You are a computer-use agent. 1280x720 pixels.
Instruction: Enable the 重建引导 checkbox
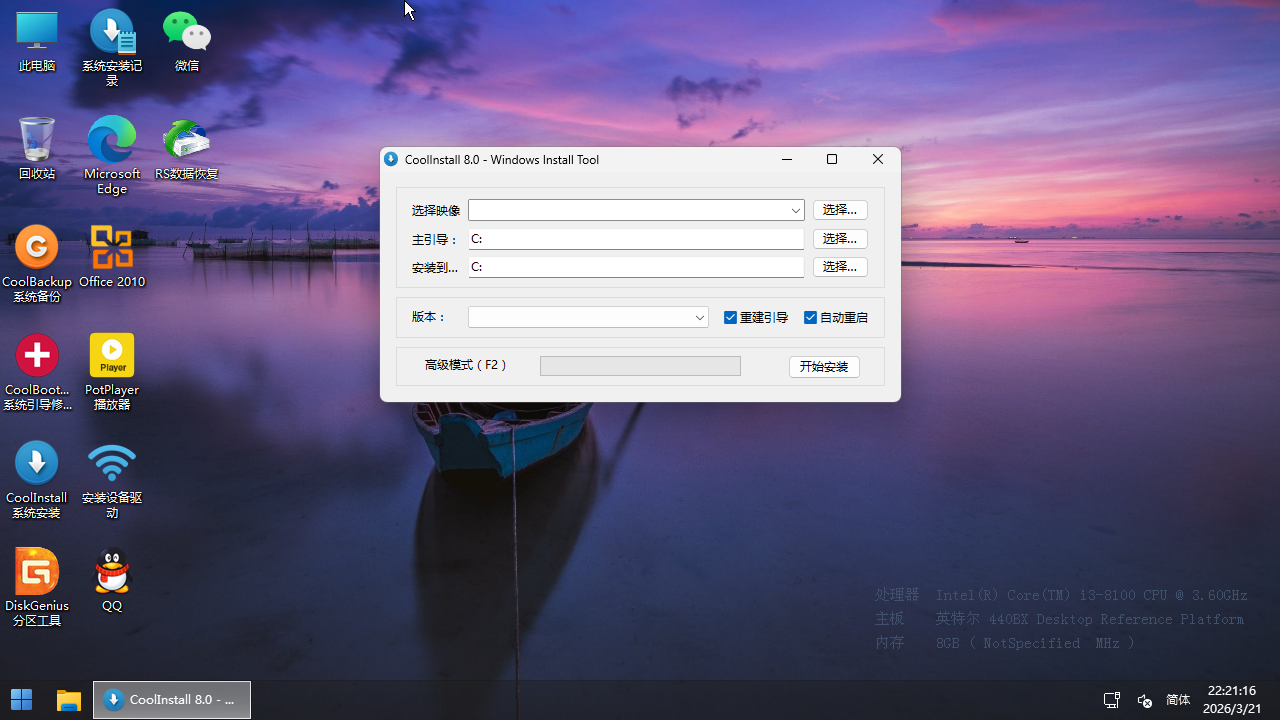tap(731, 317)
